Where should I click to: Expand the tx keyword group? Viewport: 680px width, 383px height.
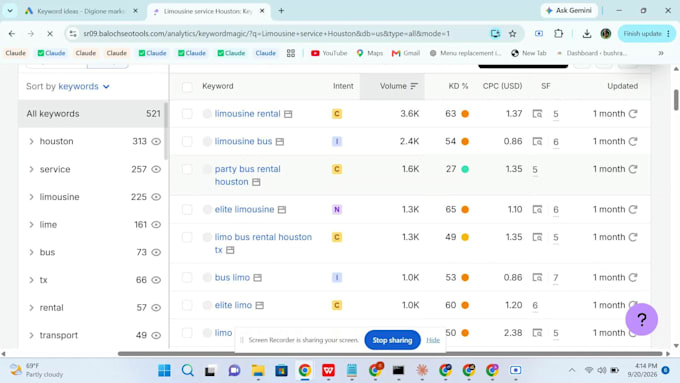pos(31,280)
